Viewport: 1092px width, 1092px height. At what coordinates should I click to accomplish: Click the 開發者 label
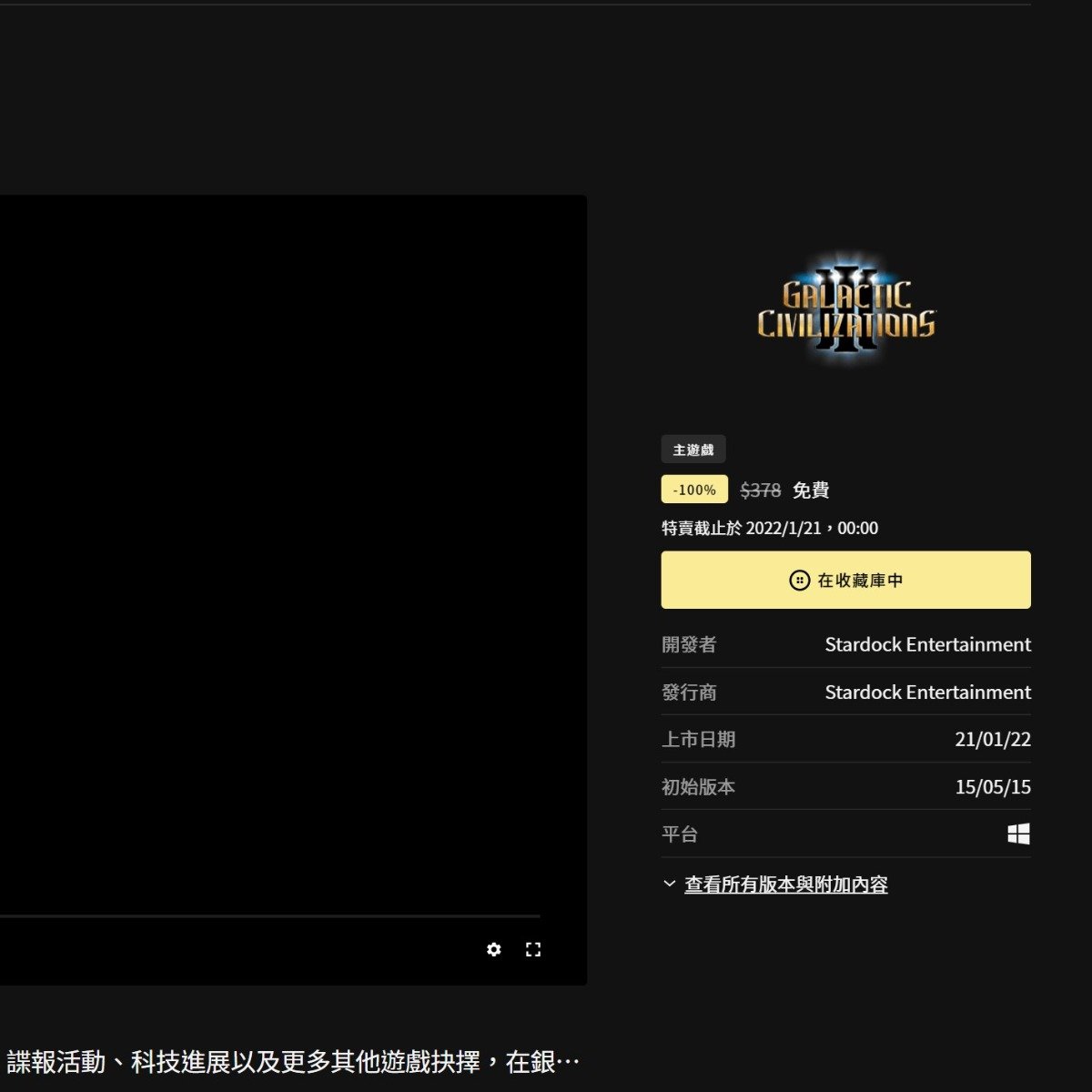689,644
